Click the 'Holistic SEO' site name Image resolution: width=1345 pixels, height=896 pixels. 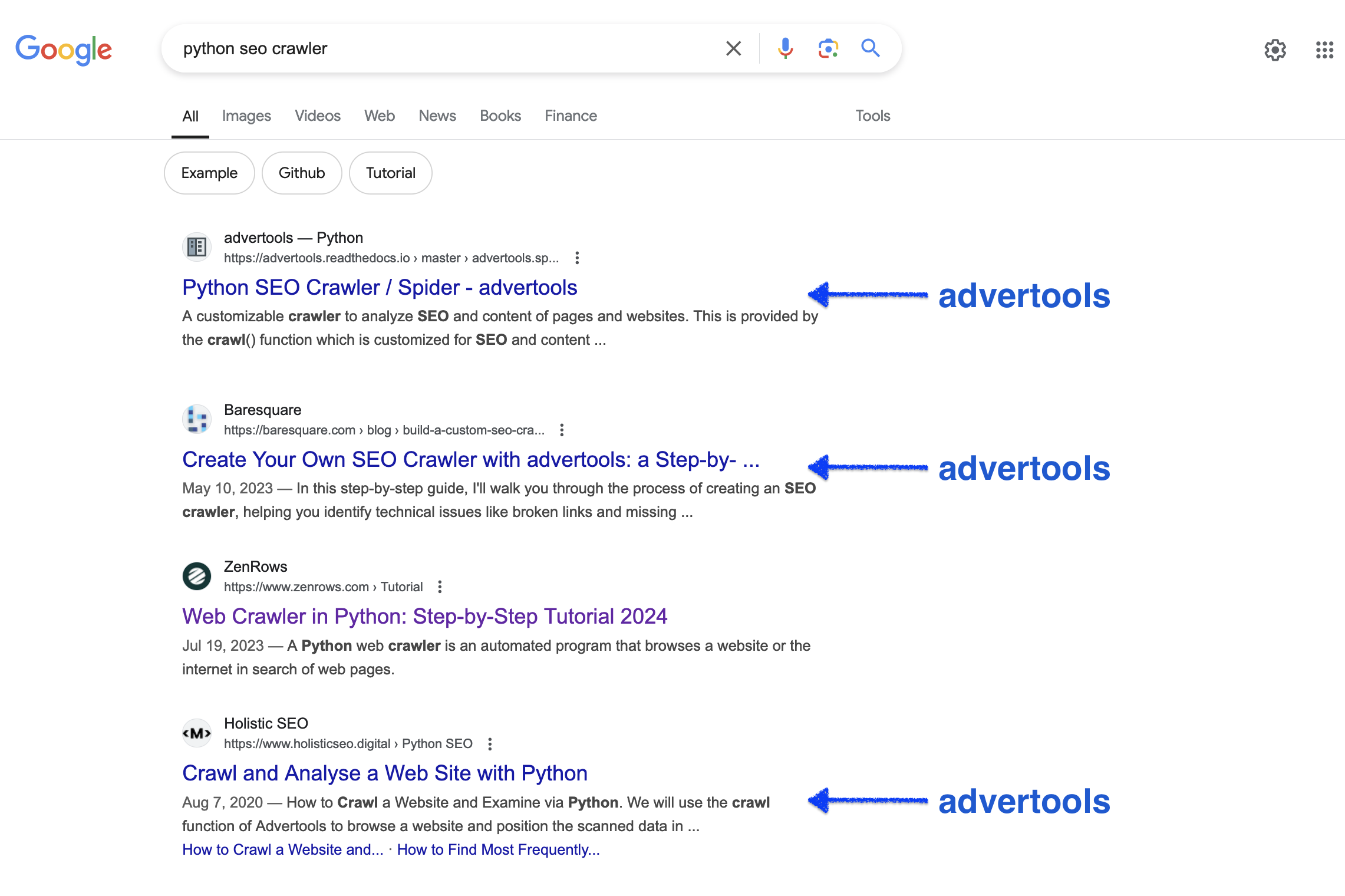click(x=266, y=724)
